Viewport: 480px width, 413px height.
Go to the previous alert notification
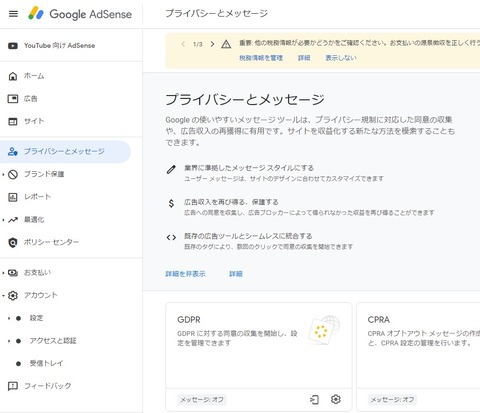183,44
